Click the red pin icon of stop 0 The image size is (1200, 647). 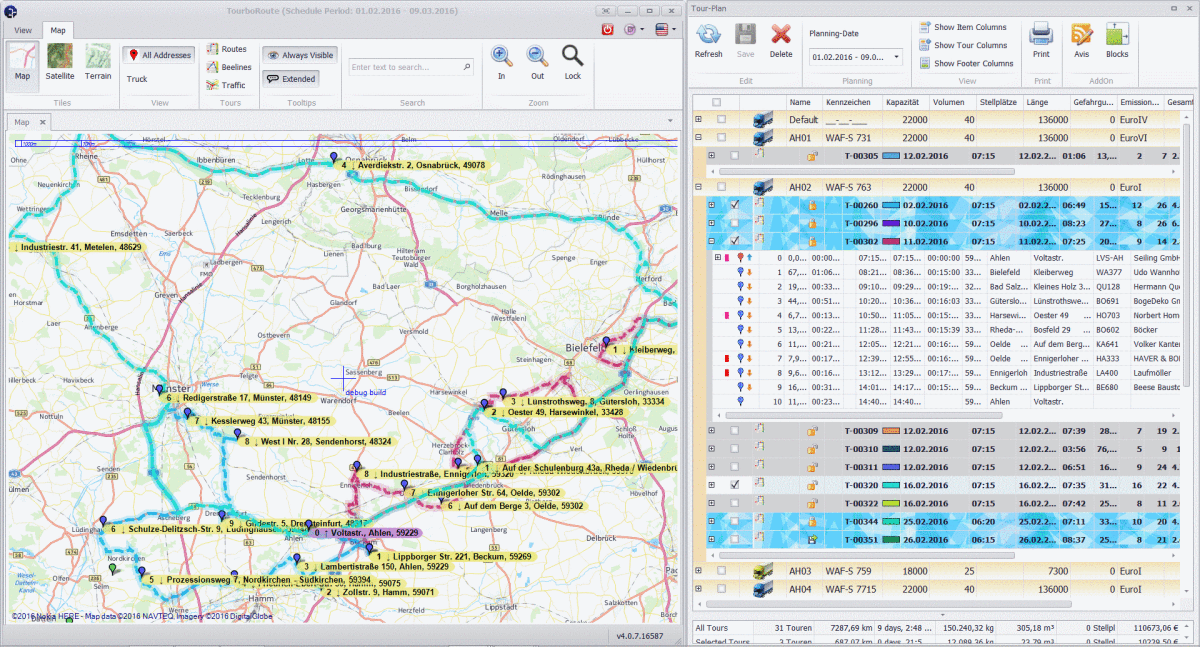[739, 258]
